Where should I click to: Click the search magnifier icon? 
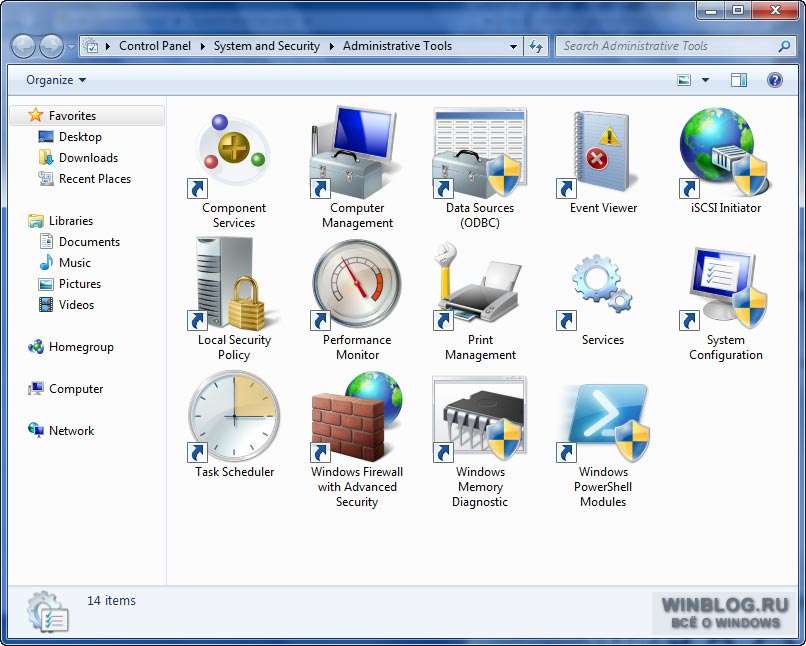pos(784,46)
